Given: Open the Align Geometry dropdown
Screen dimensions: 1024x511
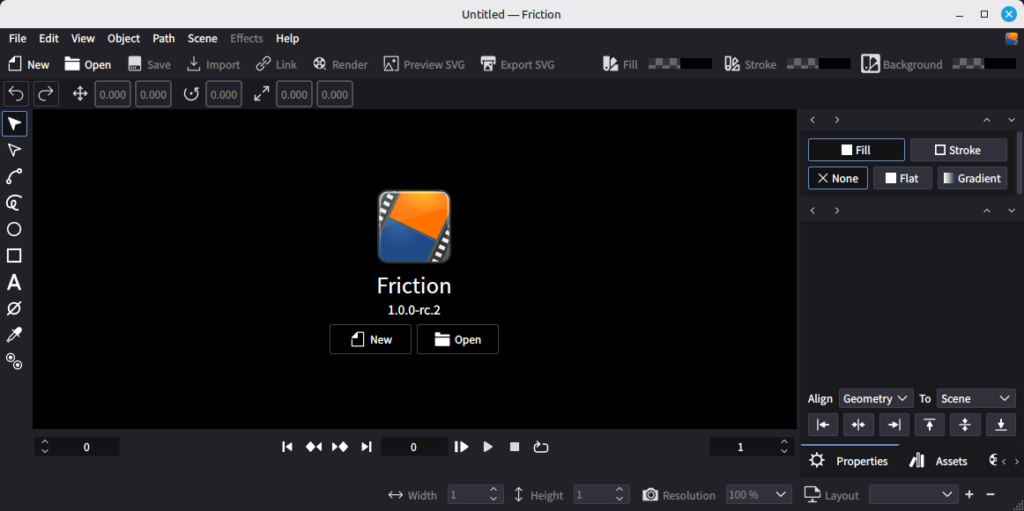Looking at the screenshot, I should pyautogui.click(x=875, y=398).
